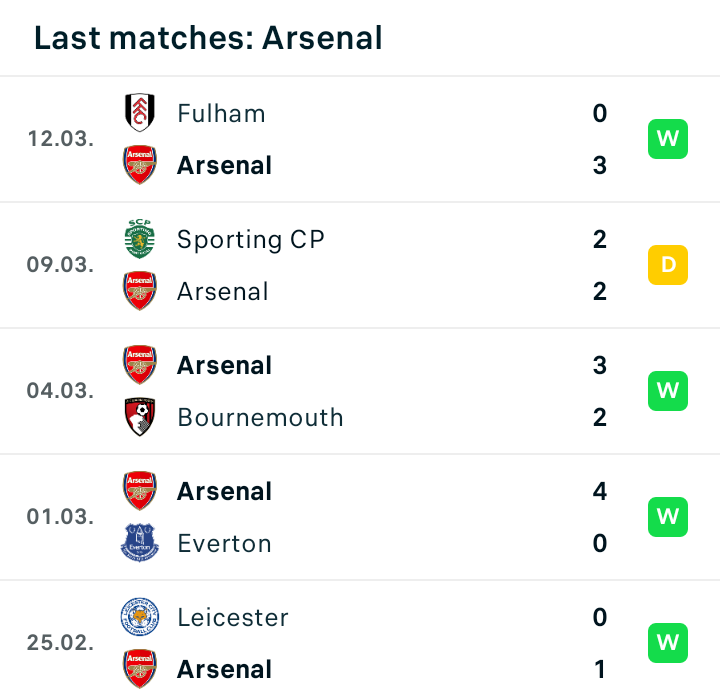Click the Last matches: Arsenal heading
This screenshot has height=700, width=720.
[x=208, y=38]
